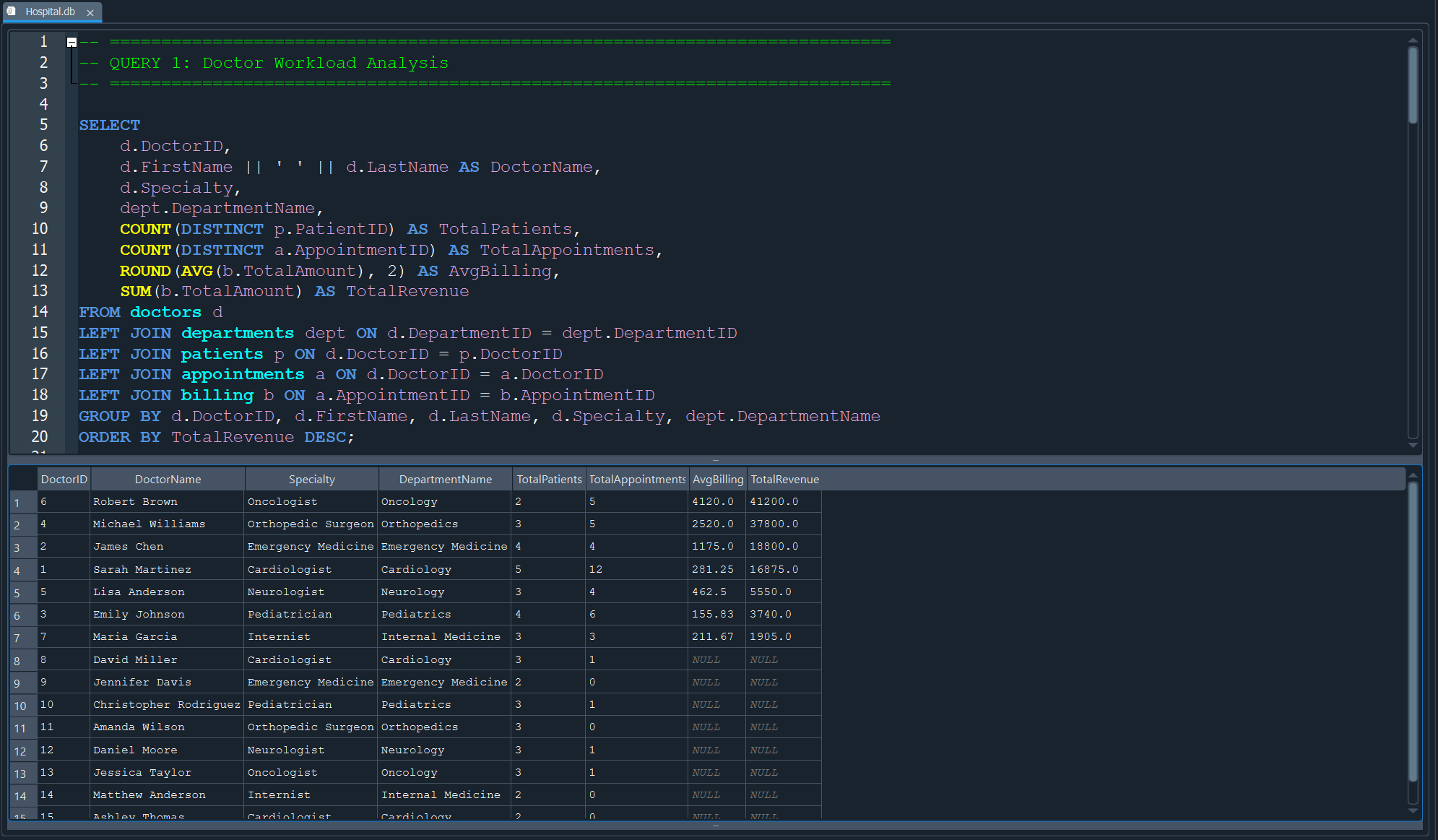Click the DepartmentName column header
The width and height of the screenshot is (1438, 840).
coord(444,479)
